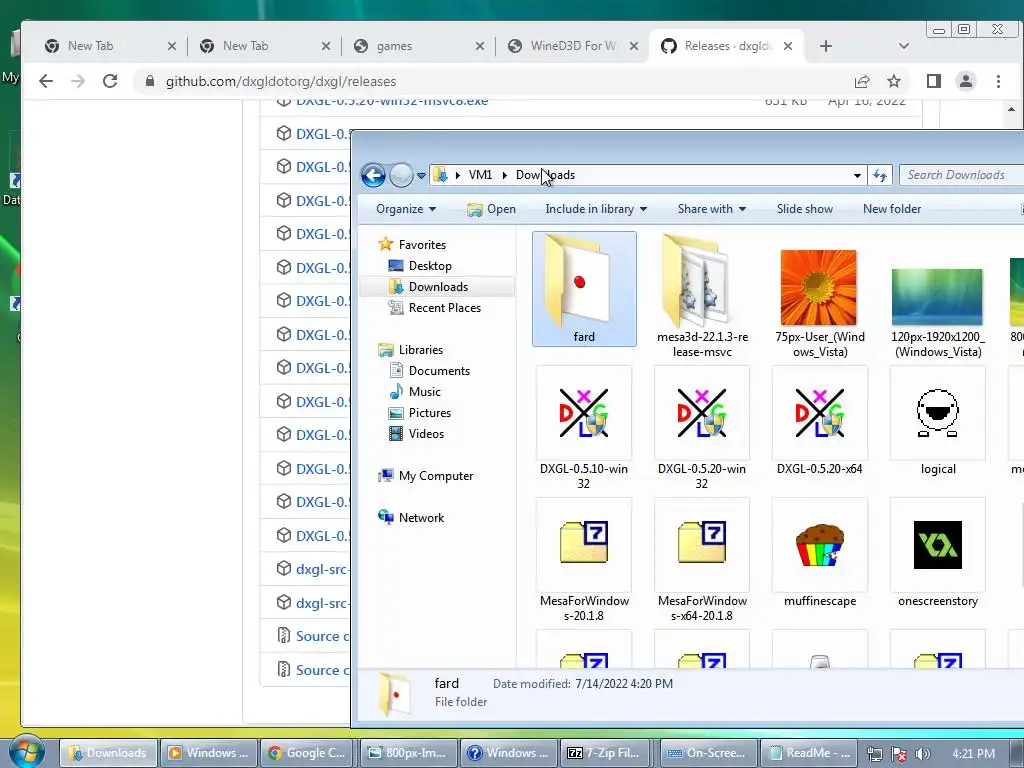The height and width of the screenshot is (768, 1024).
Task: Open Pictures library
Action: tap(419, 413)
